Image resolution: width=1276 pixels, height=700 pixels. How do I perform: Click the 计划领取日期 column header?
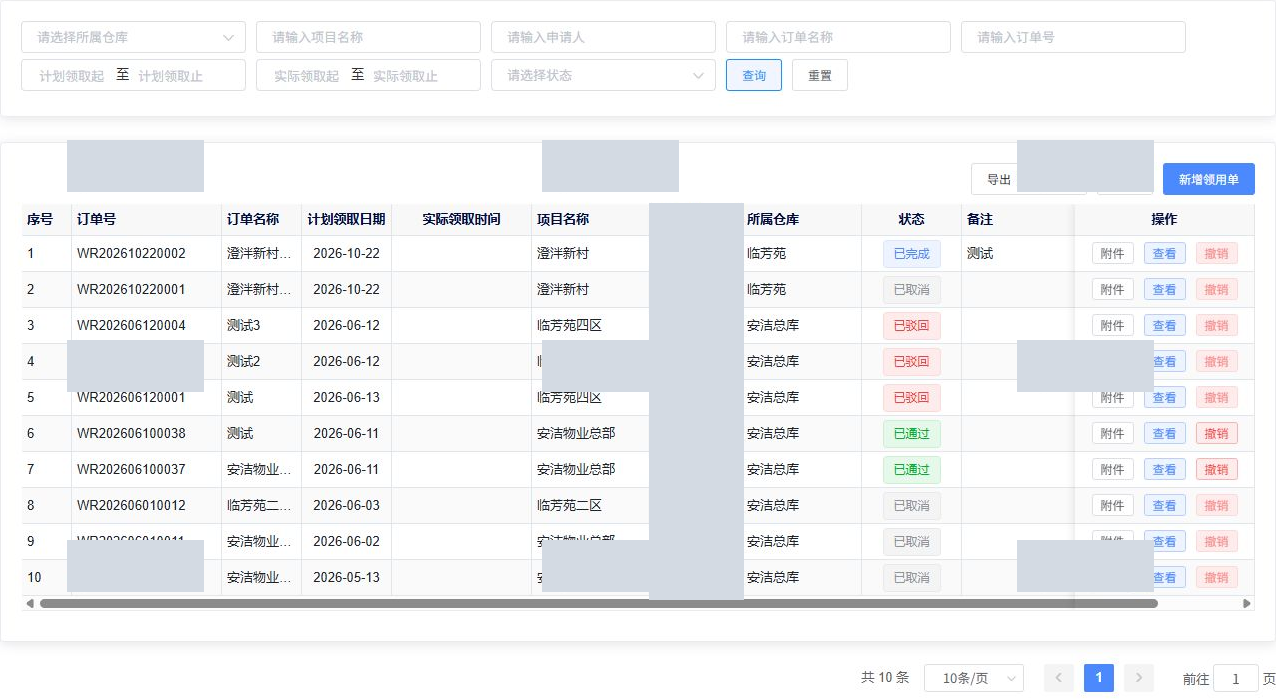[347, 220]
